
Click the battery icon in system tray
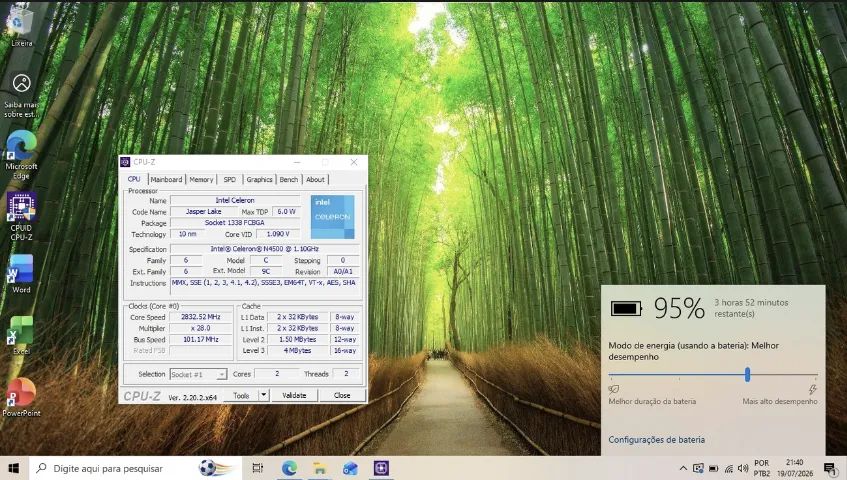[714, 468]
